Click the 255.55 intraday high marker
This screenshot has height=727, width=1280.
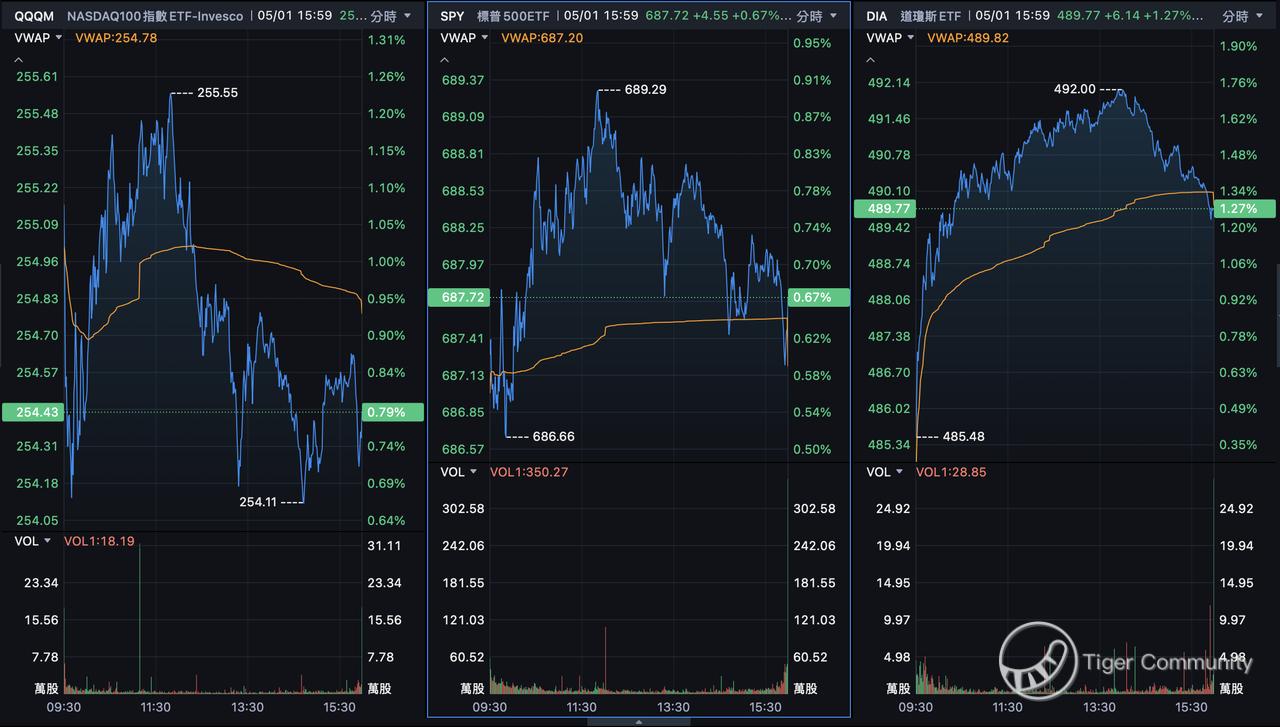[217, 92]
